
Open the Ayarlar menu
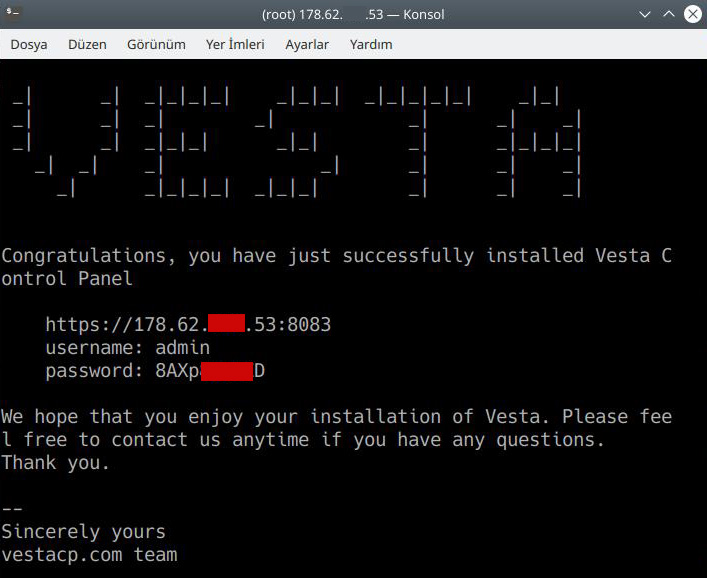tap(307, 44)
